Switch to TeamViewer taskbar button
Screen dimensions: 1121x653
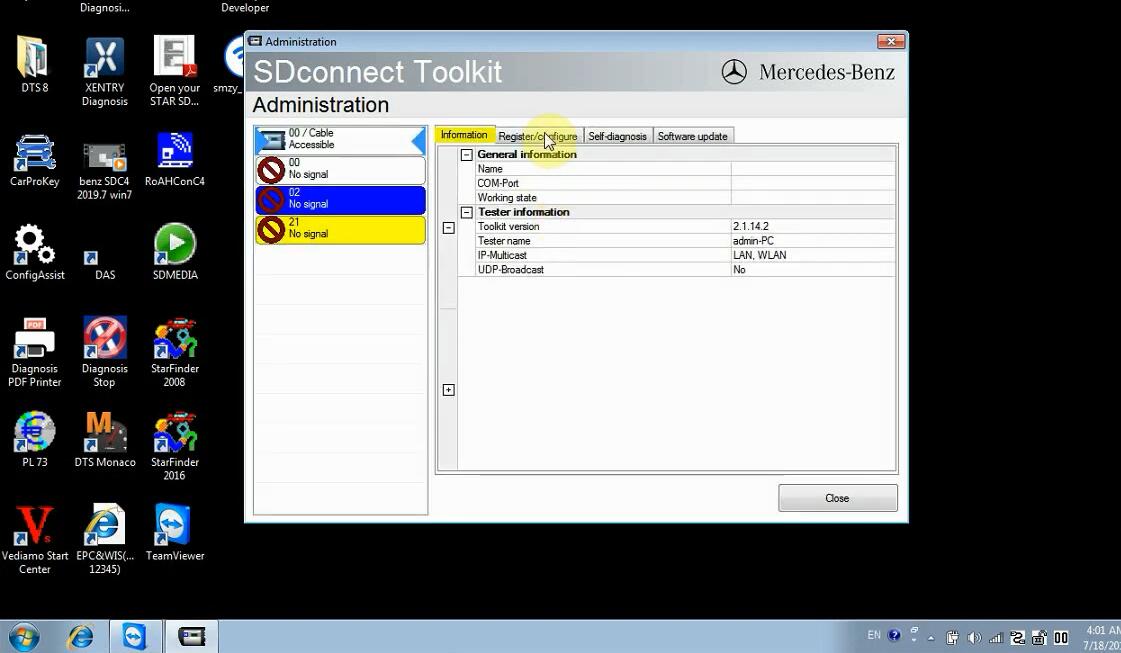click(134, 637)
